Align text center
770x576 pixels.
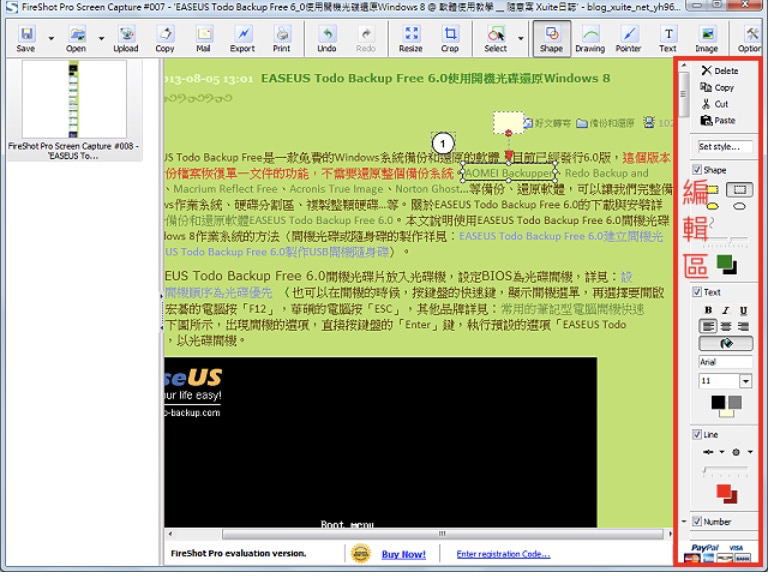click(726, 326)
